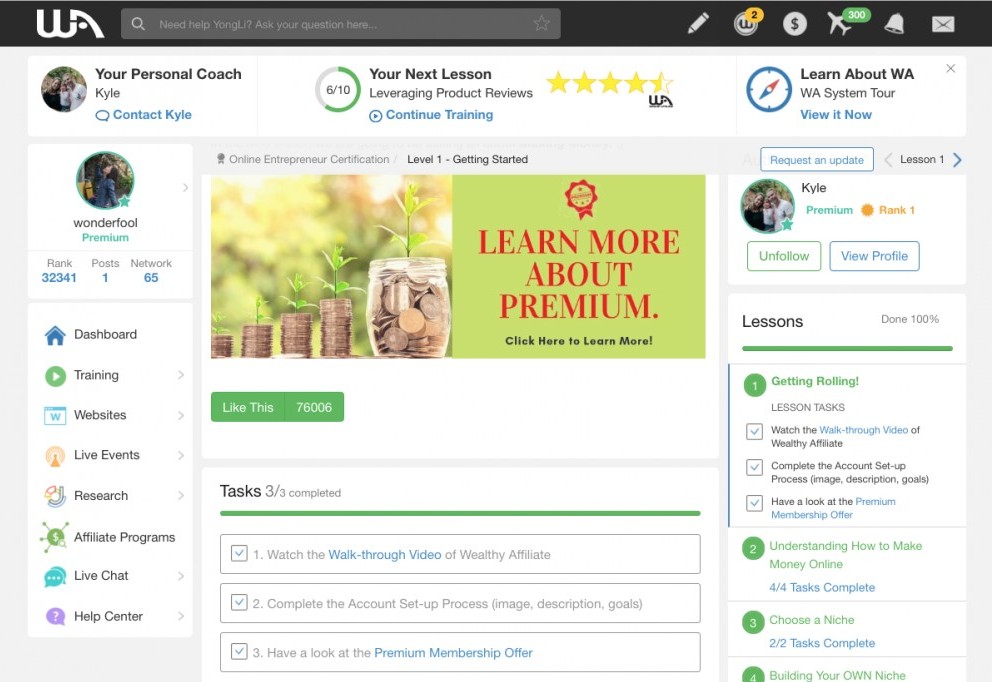Click the help search input field

(340, 24)
